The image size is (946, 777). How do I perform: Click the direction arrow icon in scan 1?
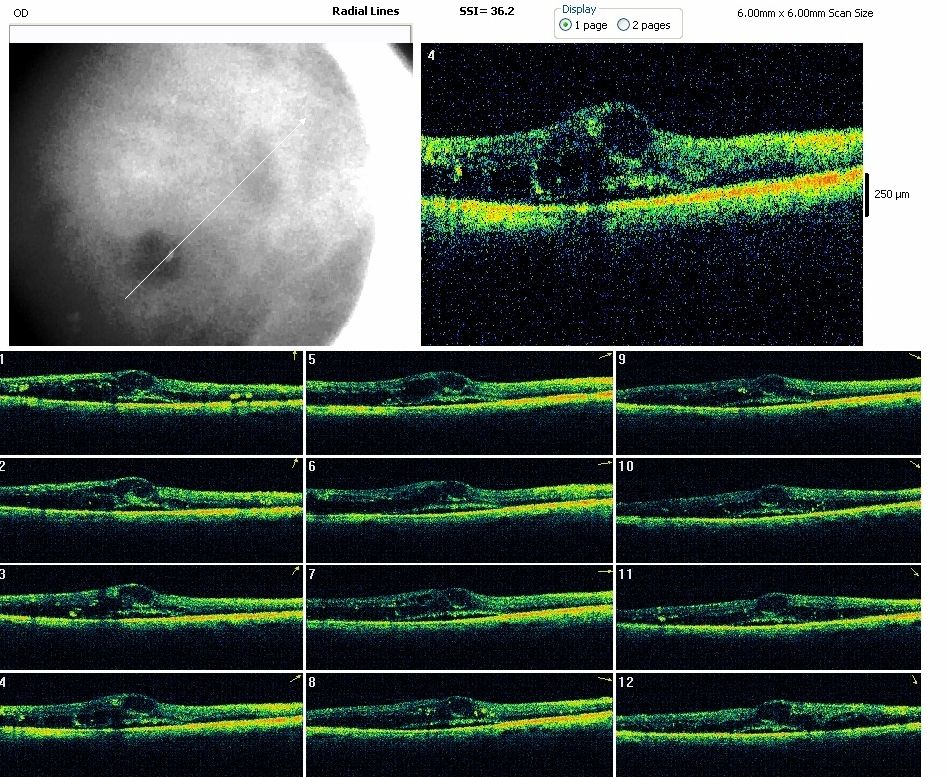tap(294, 356)
